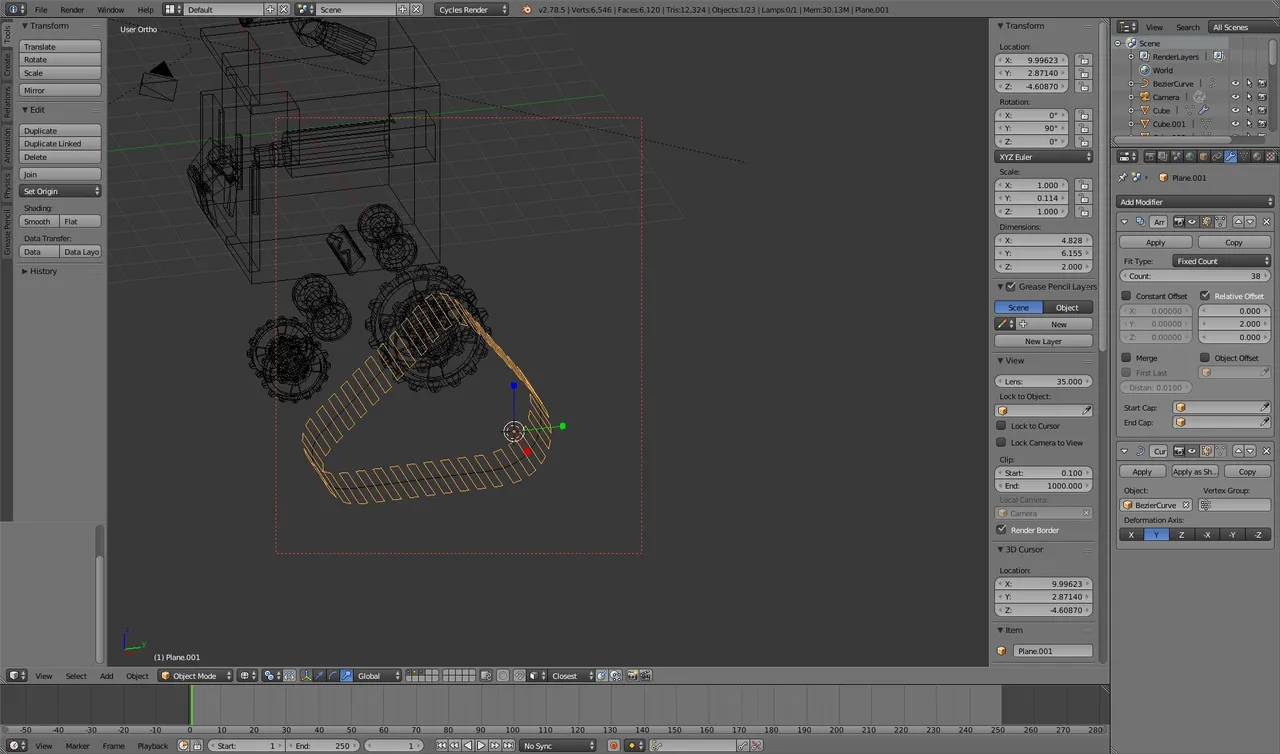Open the No Sync playback dropdown
The image size is (1280, 754).
click(558, 746)
